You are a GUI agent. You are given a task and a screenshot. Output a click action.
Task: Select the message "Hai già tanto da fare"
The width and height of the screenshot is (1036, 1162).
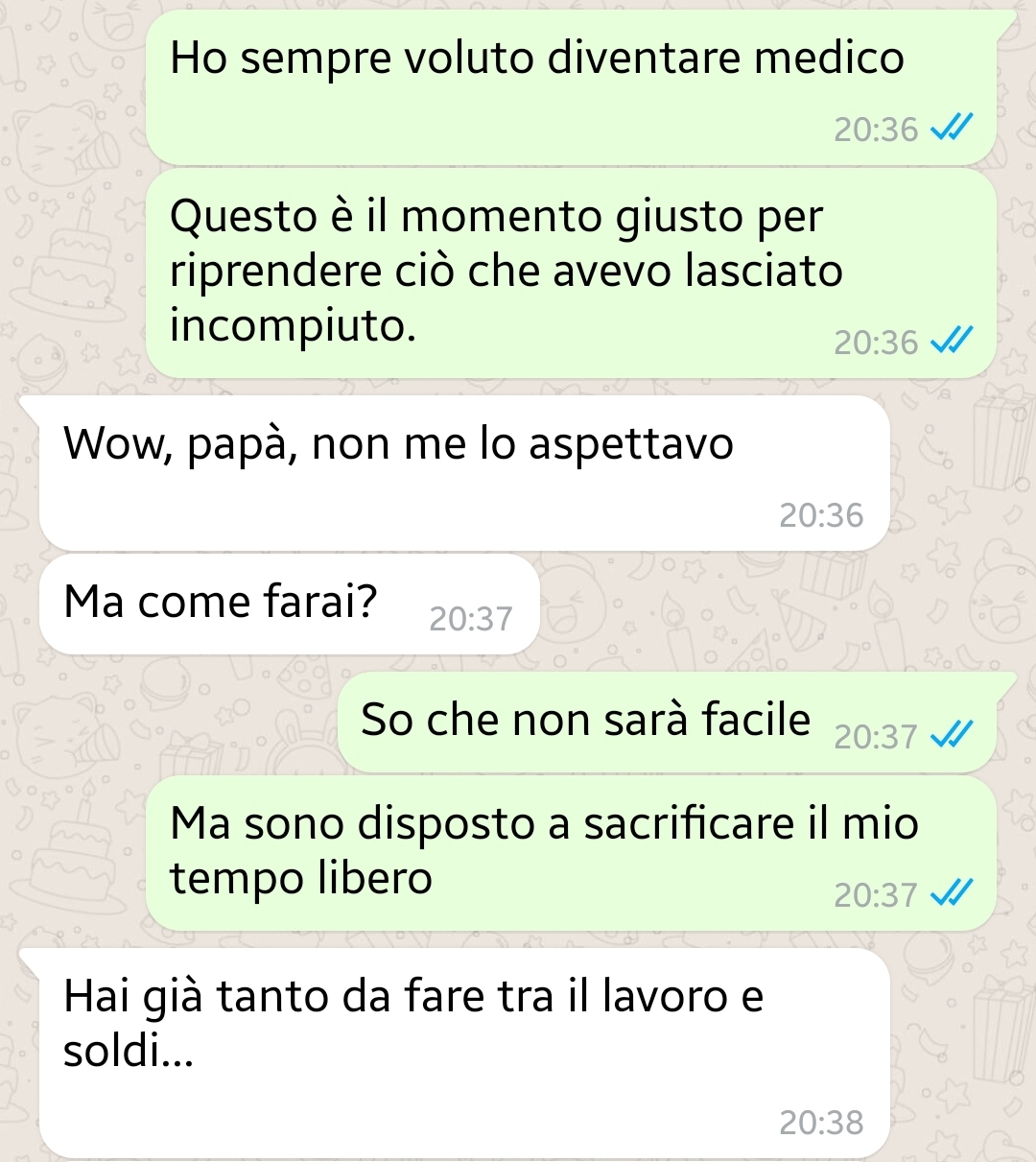464,1053
